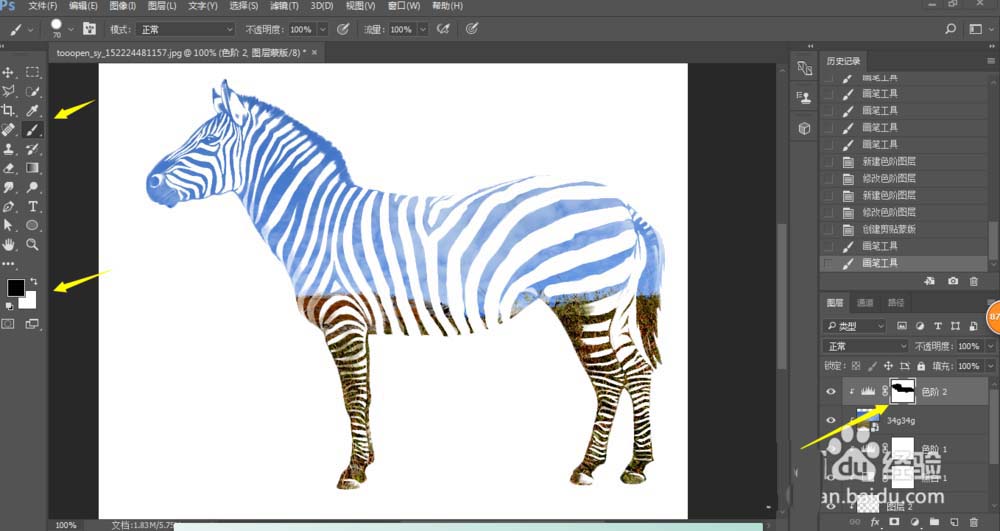The image size is (1000, 531).
Task: Lock all layer attributes padlock
Action: tap(921, 366)
